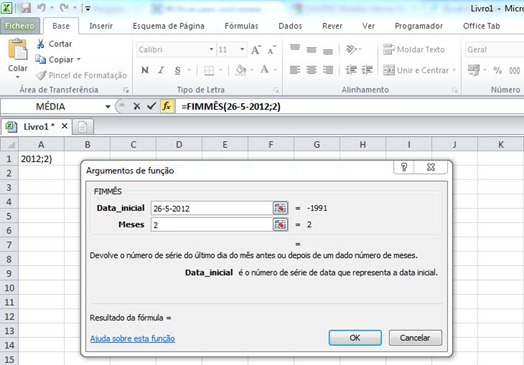Open underline style dropdown arrow
The width and height of the screenshot is (524, 365).
[x=189, y=70]
